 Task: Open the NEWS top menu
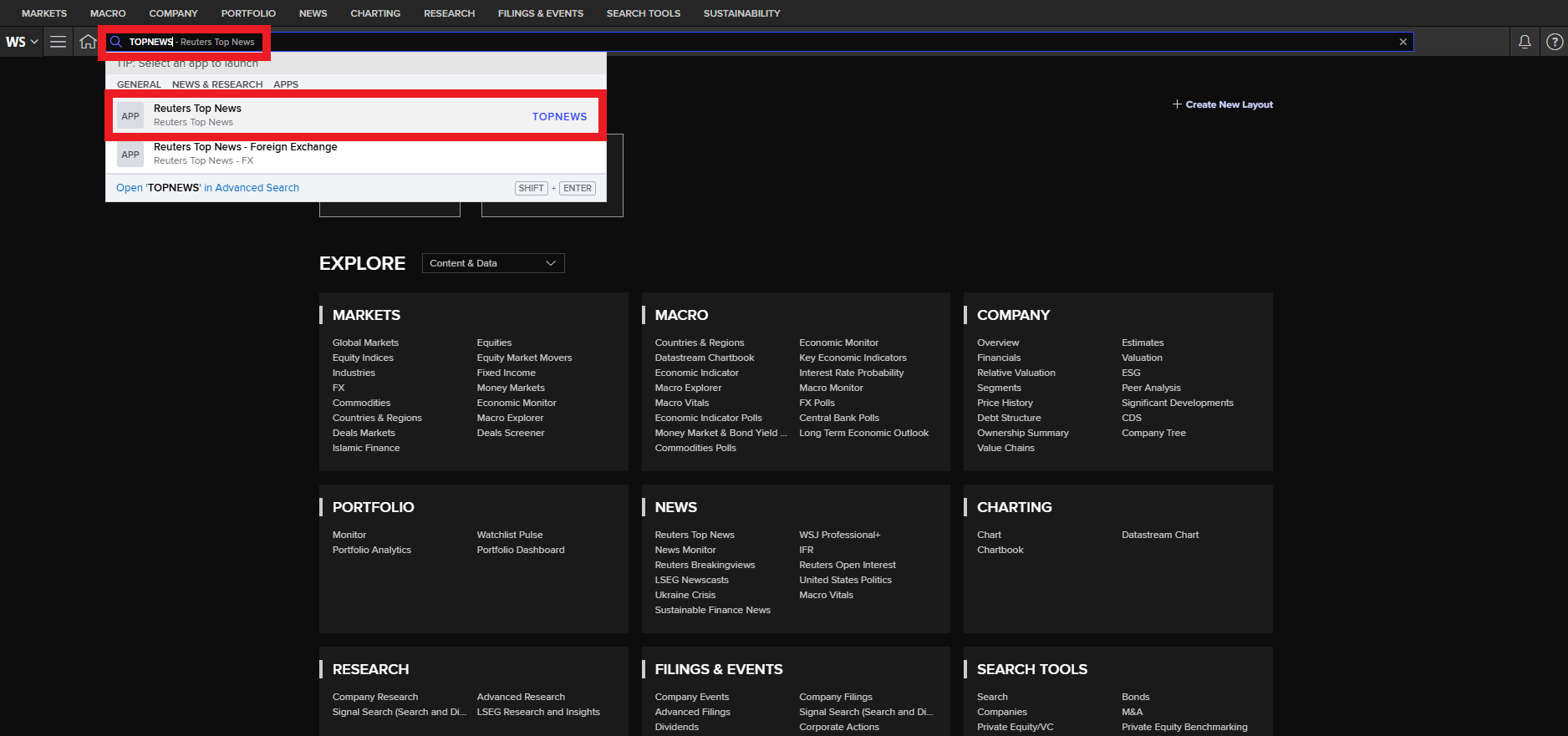coord(313,13)
